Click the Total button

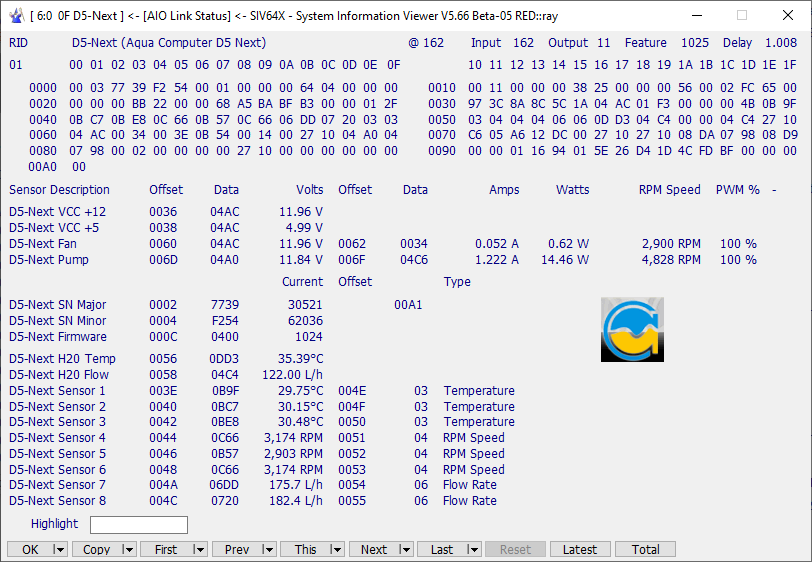coord(645,549)
